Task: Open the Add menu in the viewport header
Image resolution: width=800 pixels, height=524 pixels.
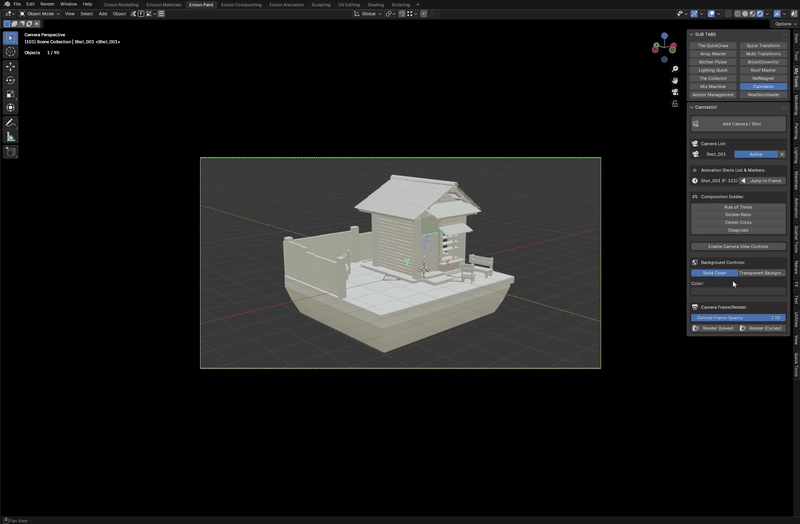Action: pyautogui.click(x=103, y=14)
